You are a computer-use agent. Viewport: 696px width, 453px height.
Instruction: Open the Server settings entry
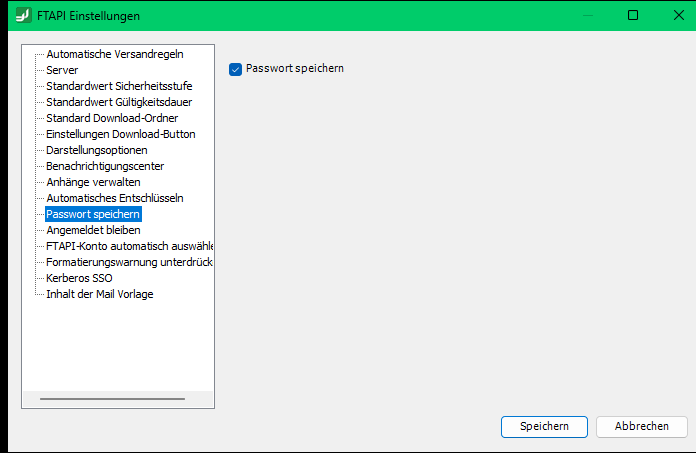[x=62, y=70]
